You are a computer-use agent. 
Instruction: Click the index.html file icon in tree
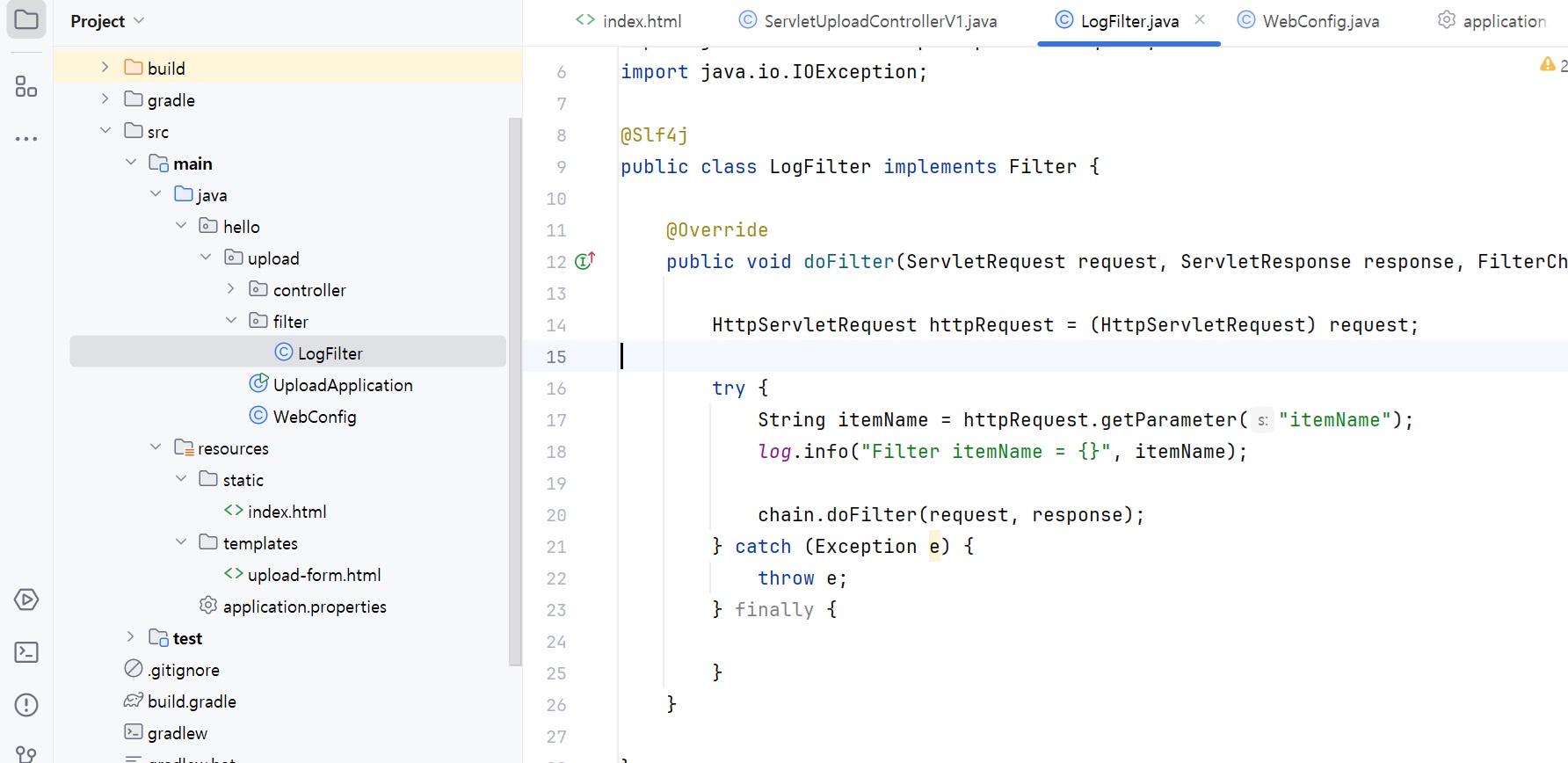point(234,511)
